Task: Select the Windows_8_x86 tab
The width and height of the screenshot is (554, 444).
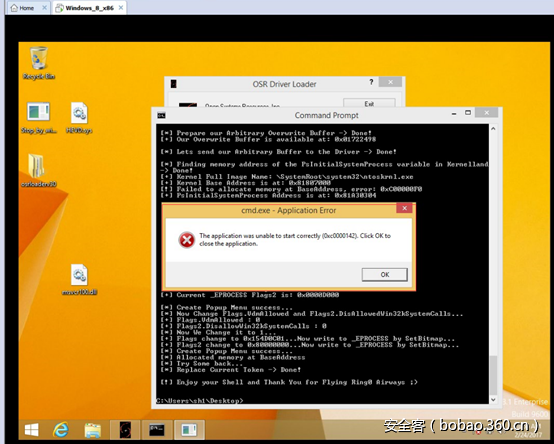Action: coord(89,8)
